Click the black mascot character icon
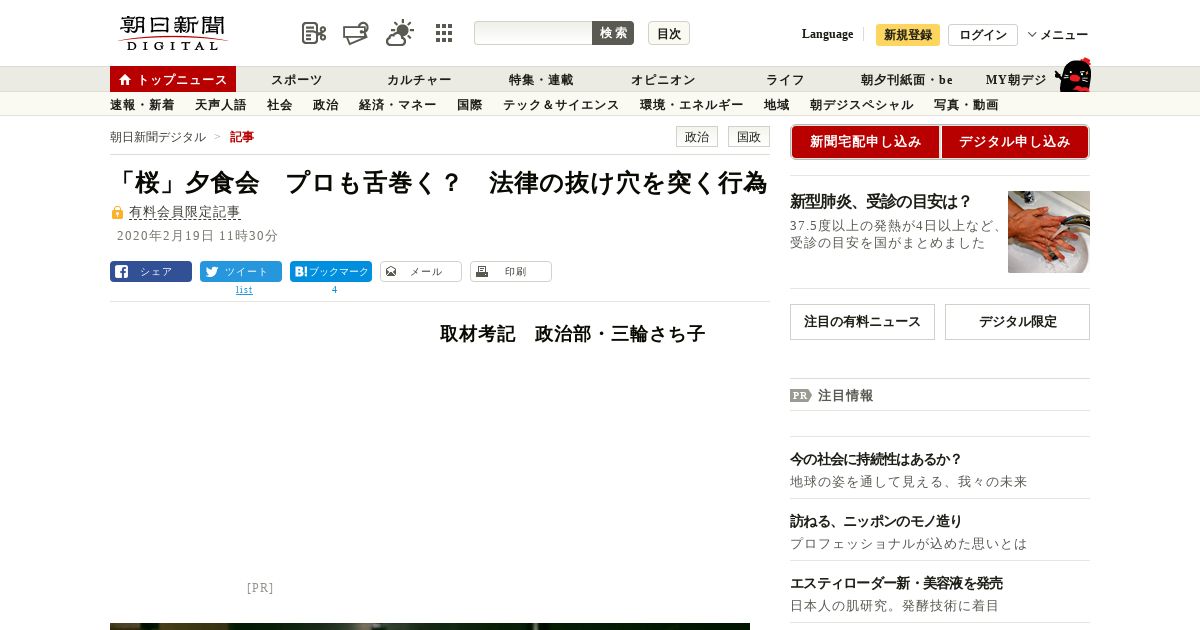The height and width of the screenshot is (630, 1200). pos(1073,76)
